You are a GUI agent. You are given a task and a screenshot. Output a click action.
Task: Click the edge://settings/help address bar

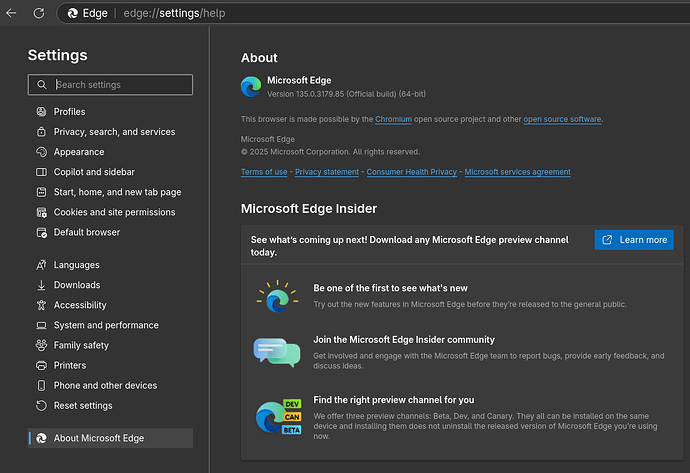pyautogui.click(x=373, y=13)
